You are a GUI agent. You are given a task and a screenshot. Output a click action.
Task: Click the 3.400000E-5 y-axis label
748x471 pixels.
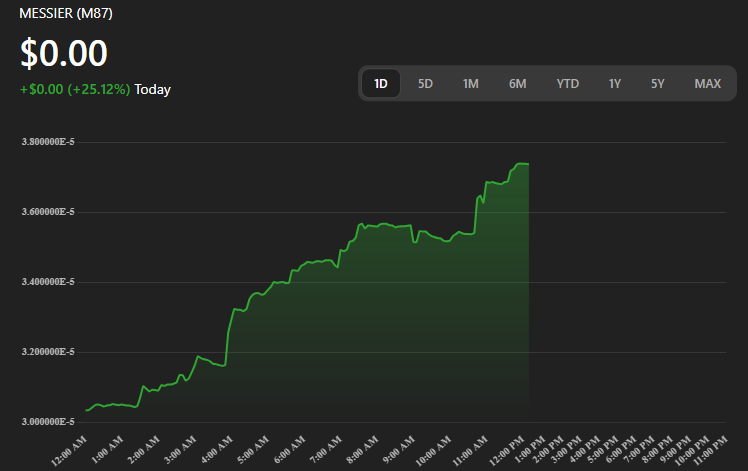coord(48,282)
